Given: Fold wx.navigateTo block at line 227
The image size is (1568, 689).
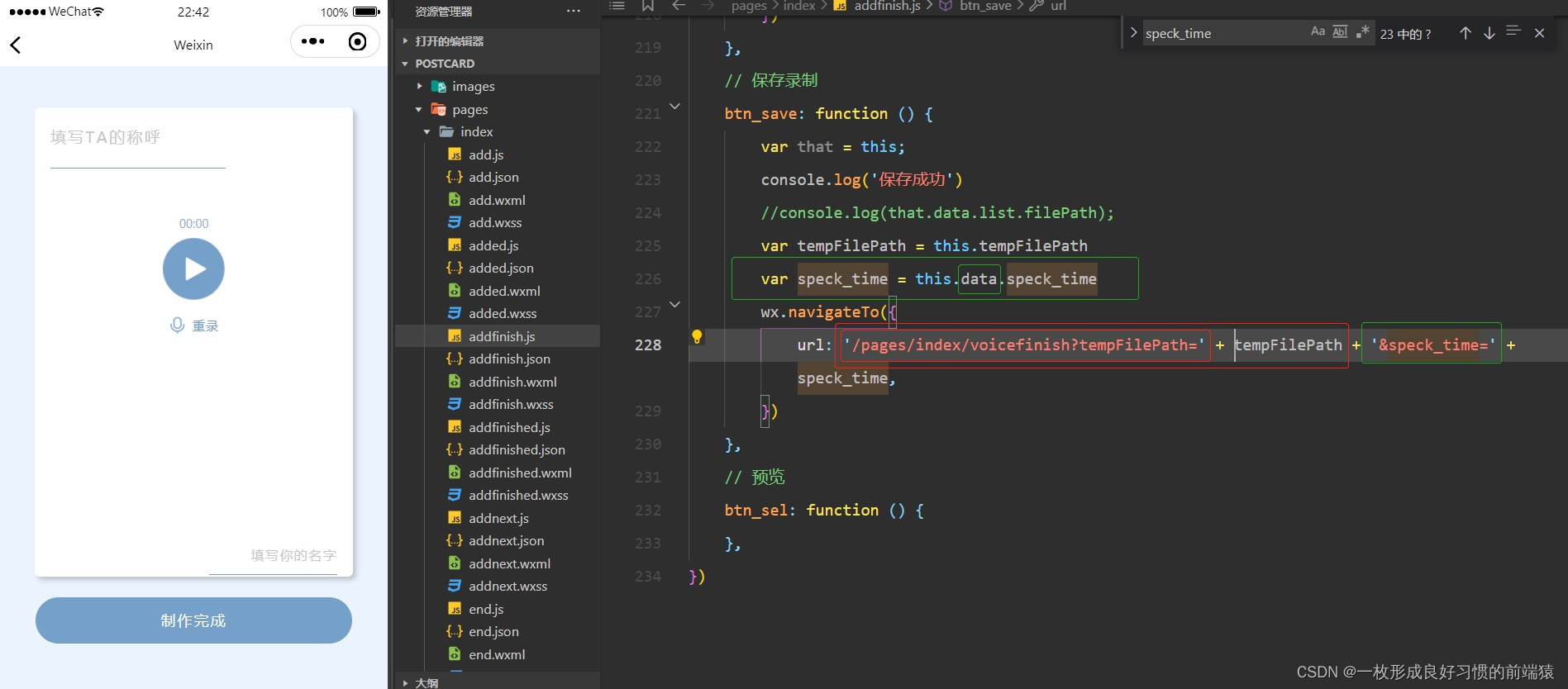Looking at the screenshot, I should pos(674,304).
